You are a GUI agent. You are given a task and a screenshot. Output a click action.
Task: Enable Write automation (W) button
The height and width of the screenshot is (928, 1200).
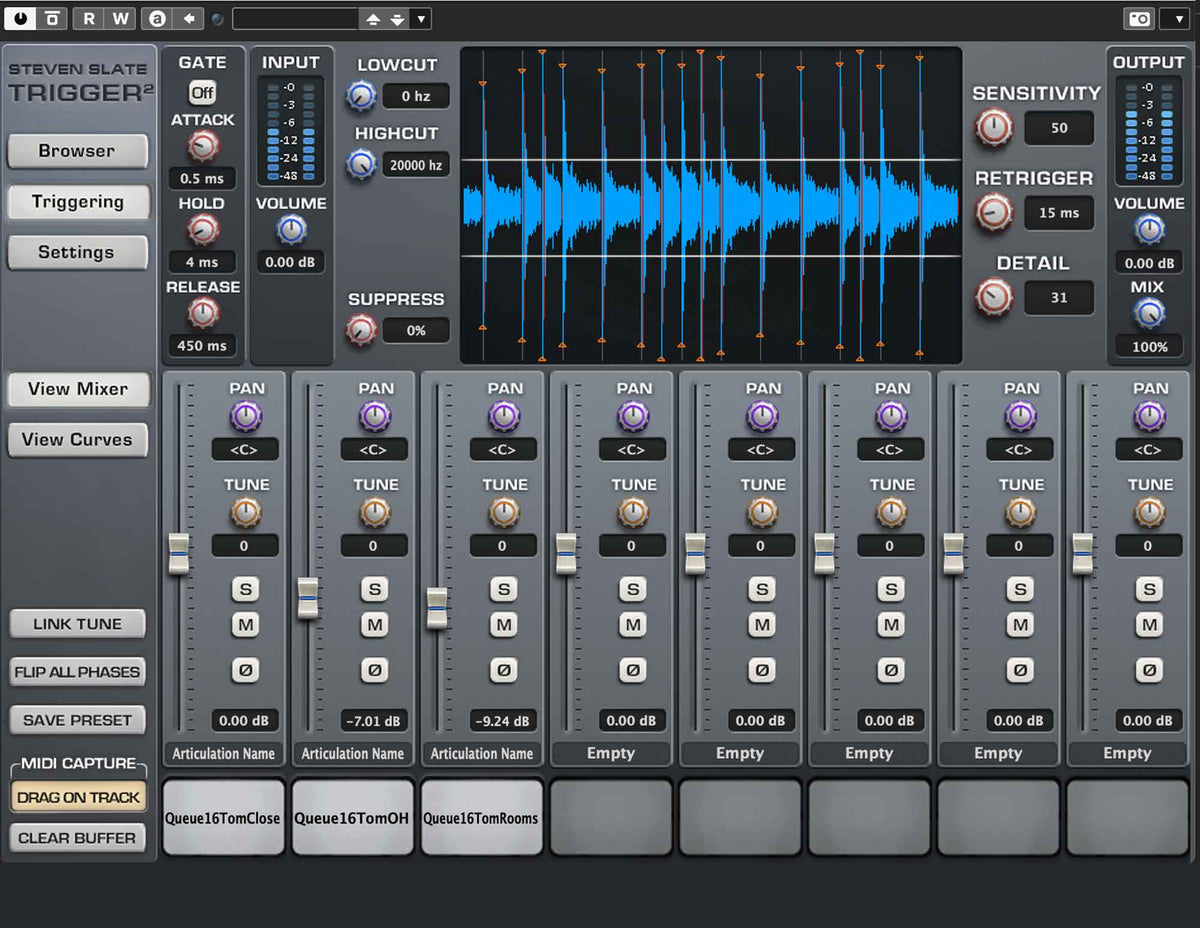(x=120, y=18)
